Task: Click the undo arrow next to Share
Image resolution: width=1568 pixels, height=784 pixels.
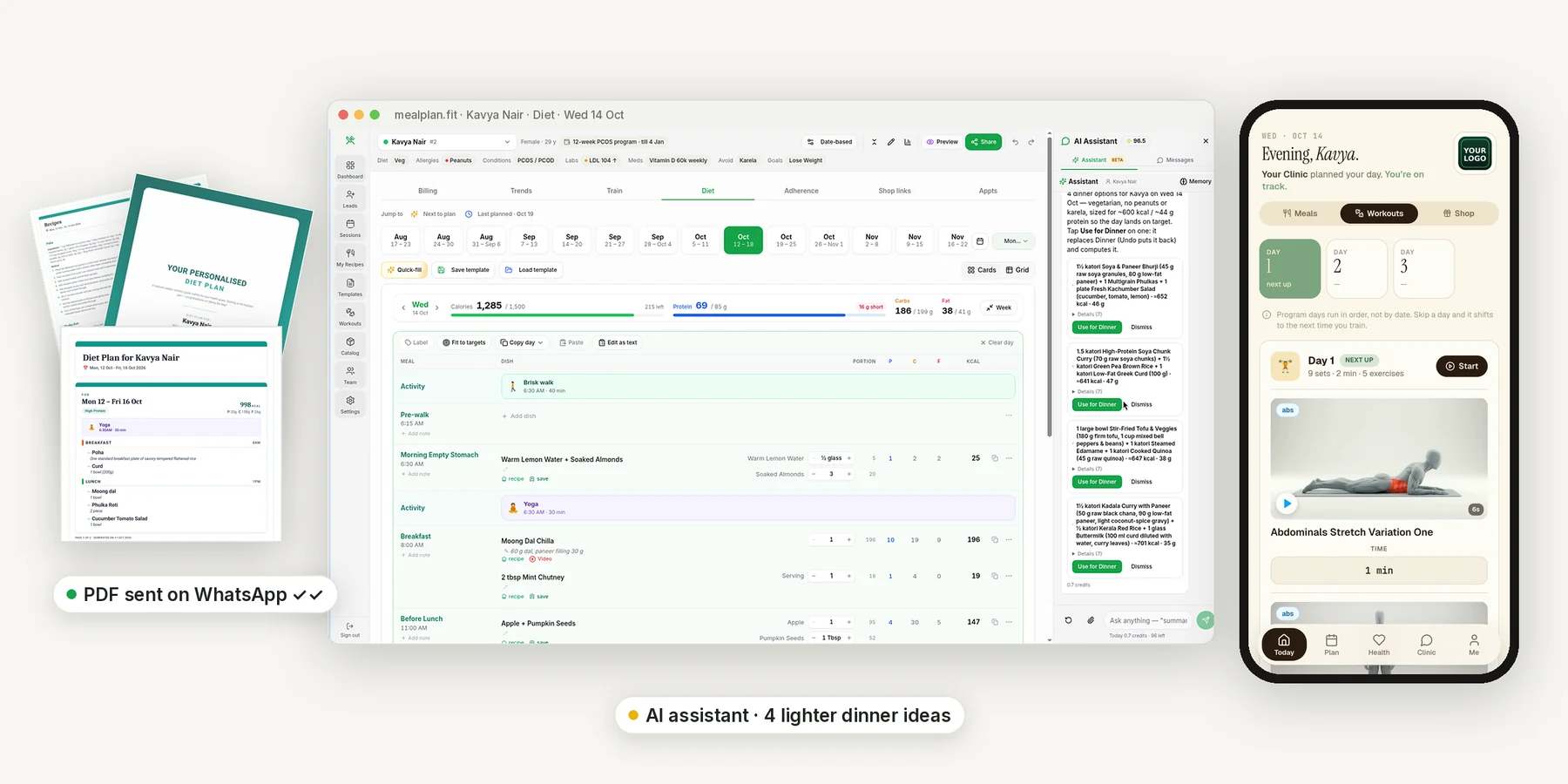Action: [1015, 142]
